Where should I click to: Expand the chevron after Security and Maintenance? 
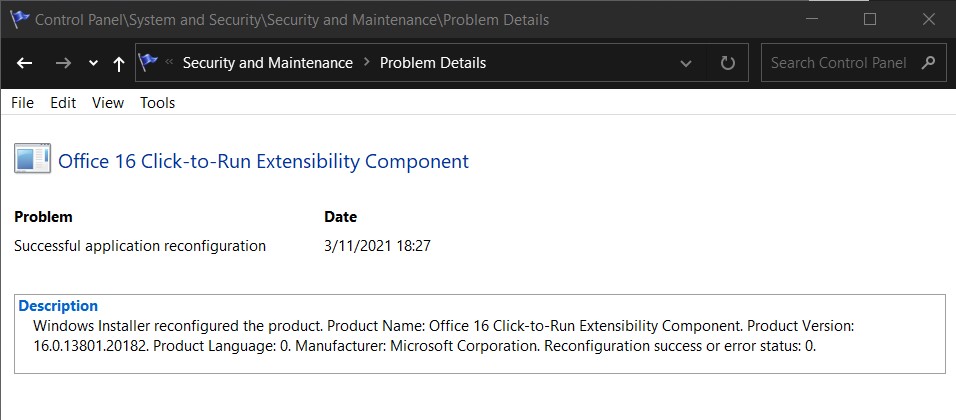[x=366, y=62]
